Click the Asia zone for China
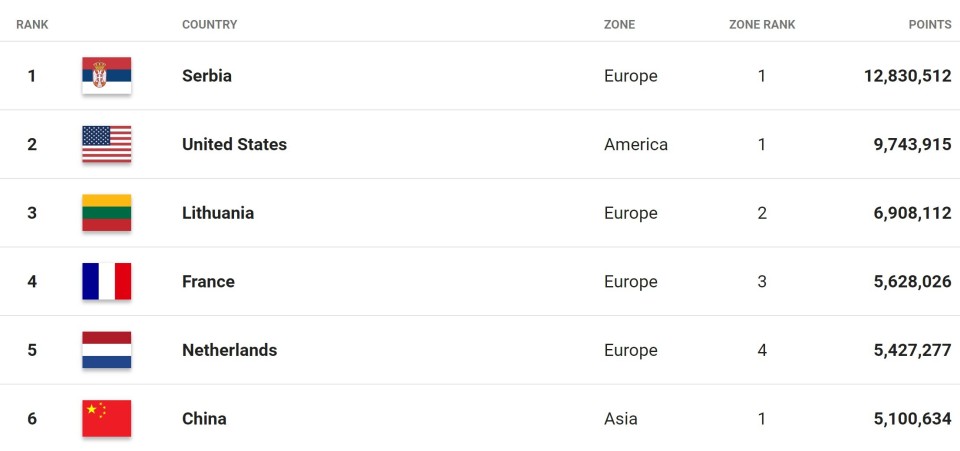 tap(621, 419)
